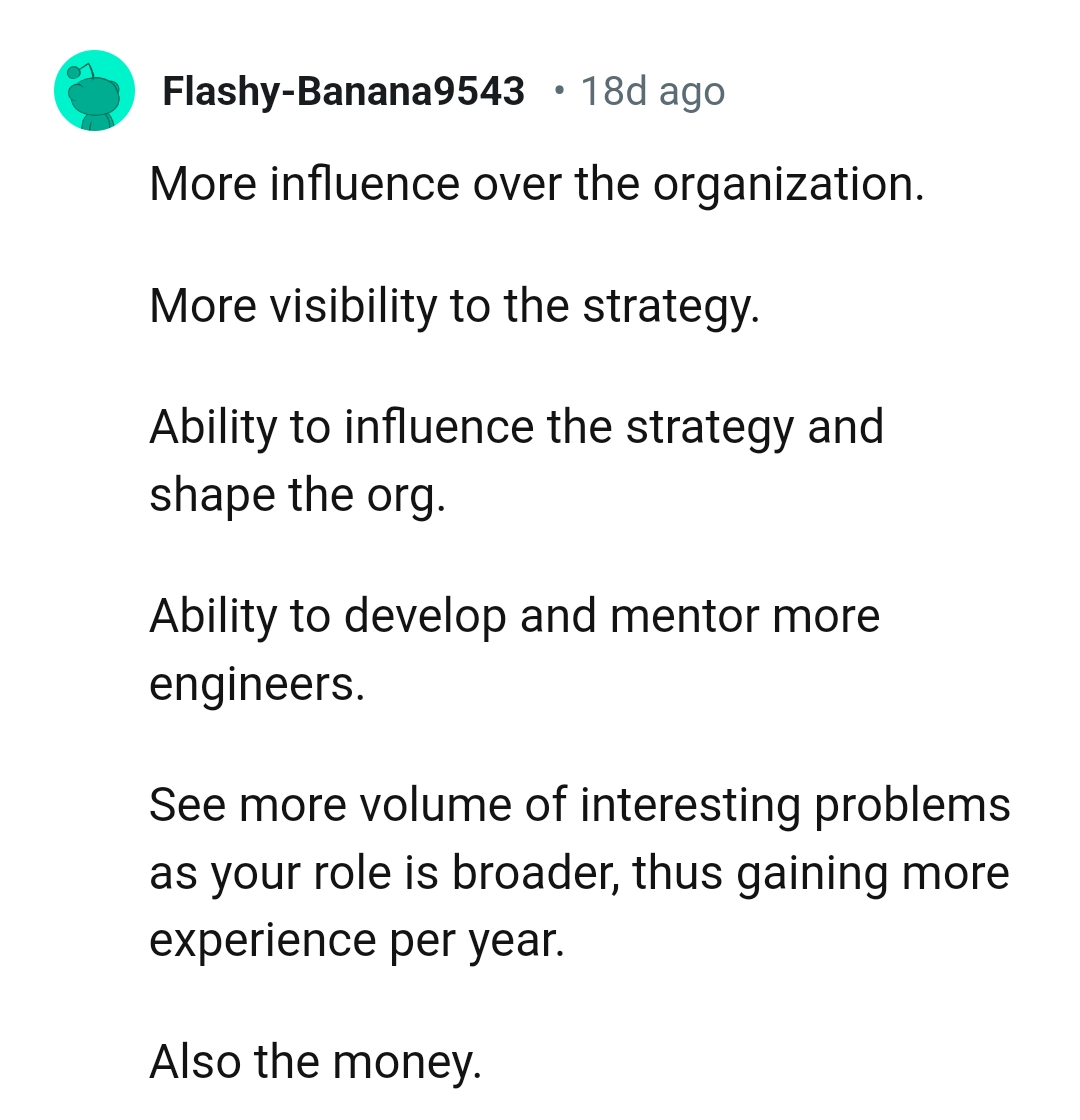Click the word engineers in the comment
Screen dimensions: 1080x1120
pos(256,683)
